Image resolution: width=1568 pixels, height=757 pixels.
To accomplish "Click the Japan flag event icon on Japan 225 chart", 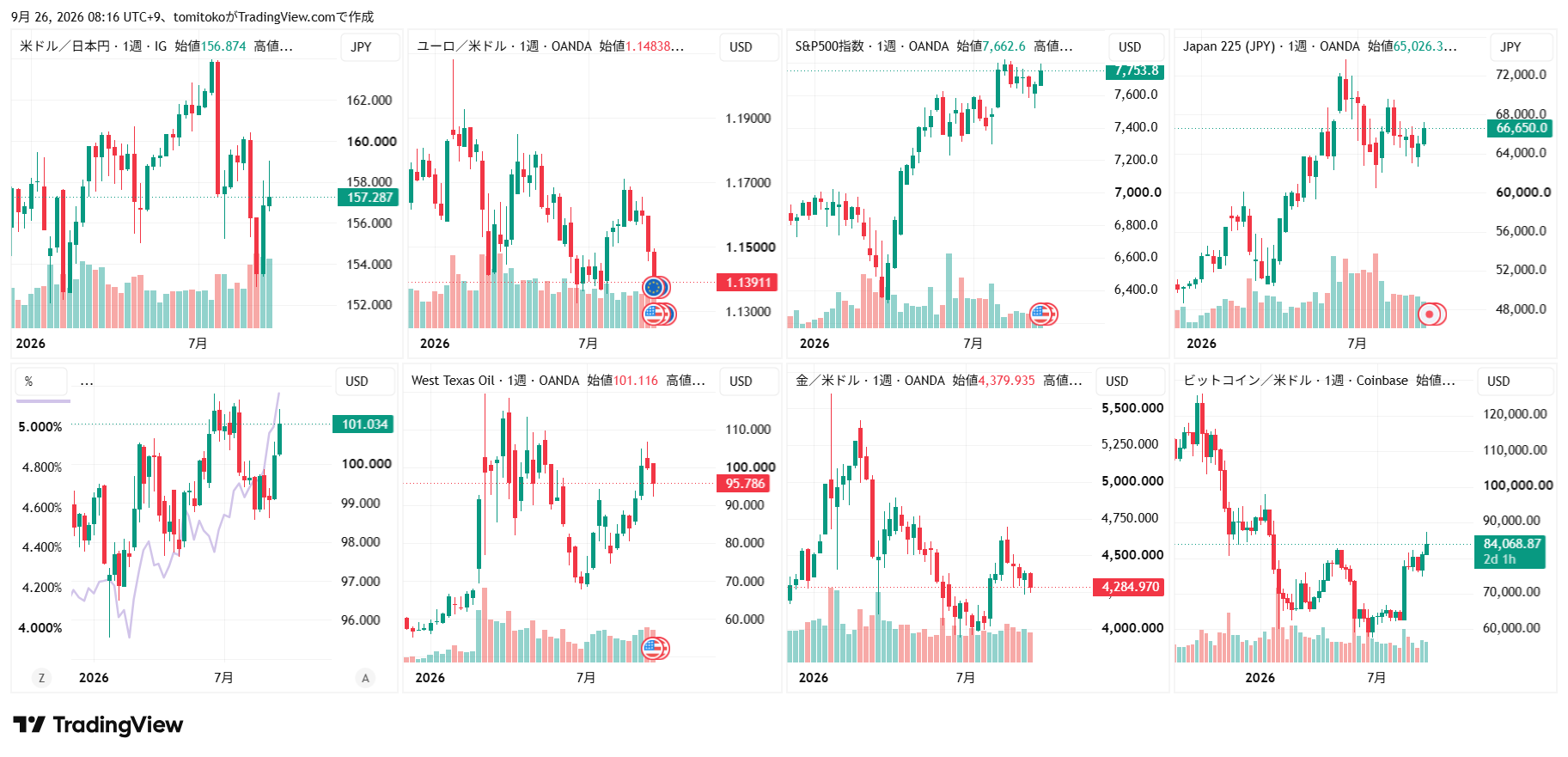I will click(x=1430, y=314).
